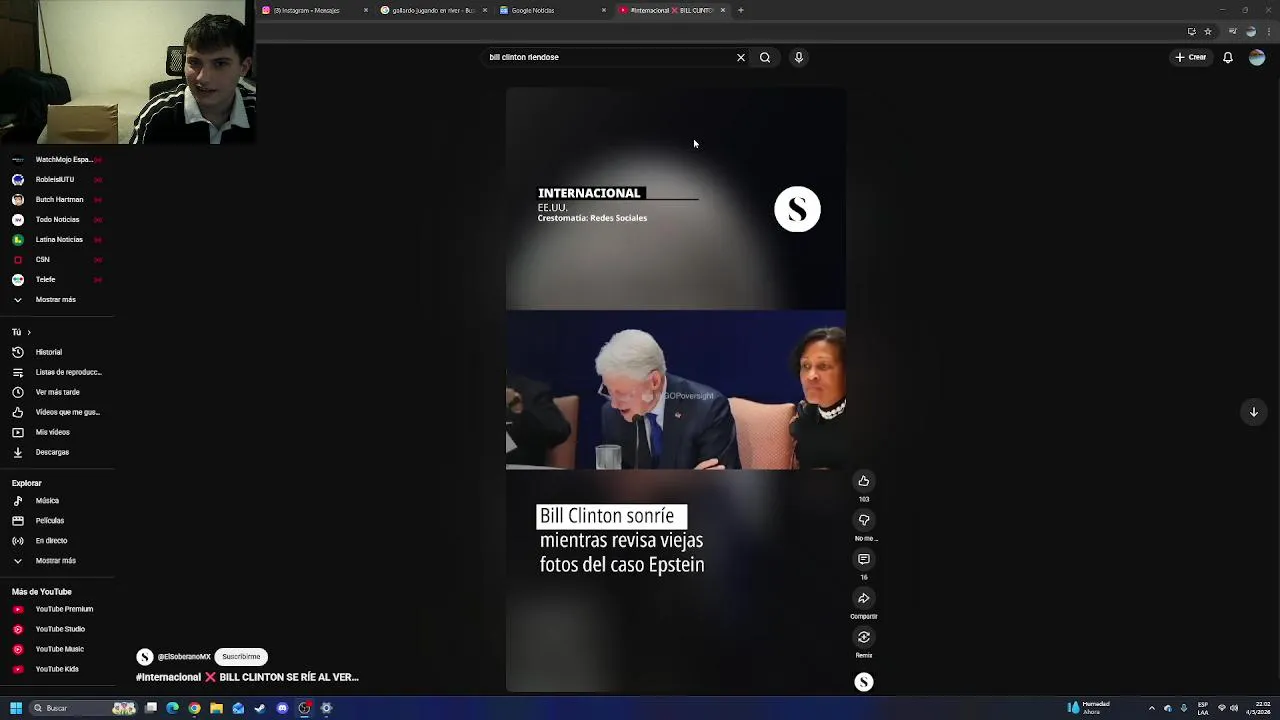Image resolution: width=1280 pixels, height=720 pixels.
Task: Click the short's title text
Action: 247,677
